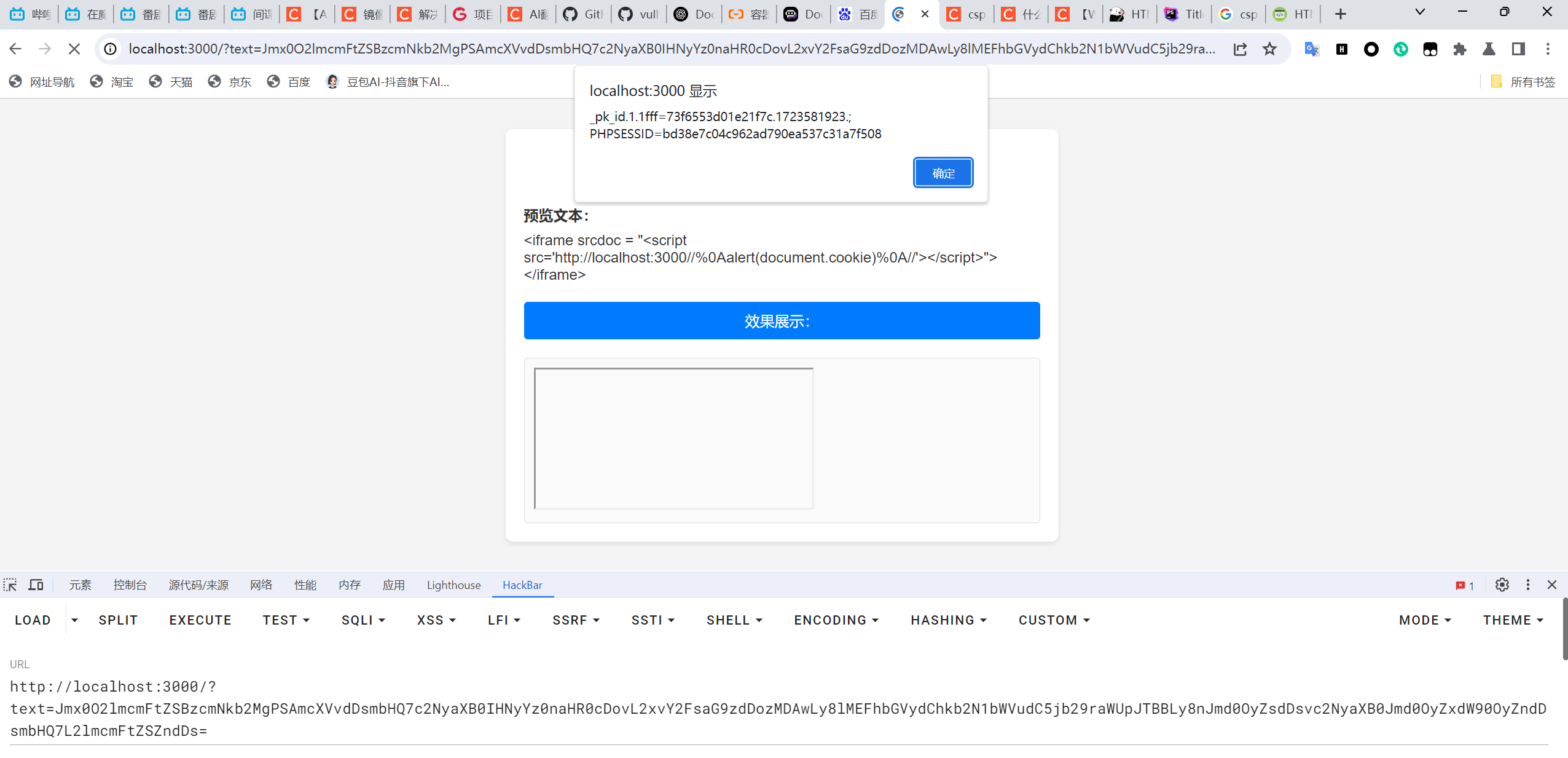Select the HackBar tab
The width and height of the screenshot is (1568, 758).
point(523,585)
